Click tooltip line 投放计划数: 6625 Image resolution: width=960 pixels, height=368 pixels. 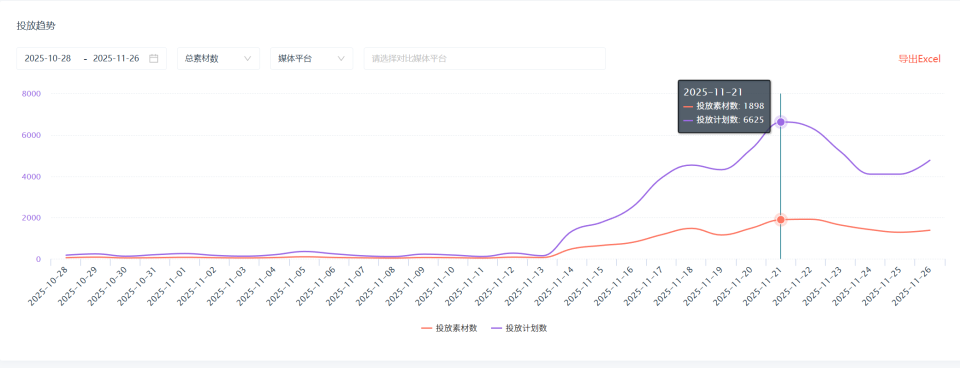coord(724,120)
